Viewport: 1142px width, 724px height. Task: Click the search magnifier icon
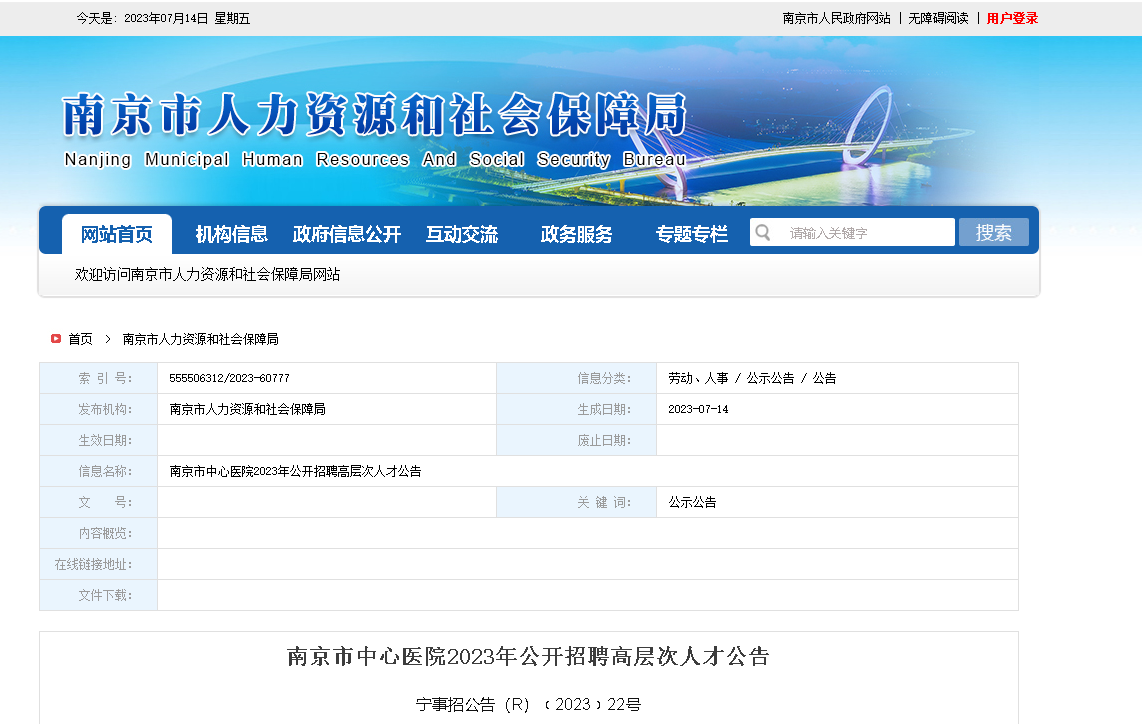[x=763, y=233]
